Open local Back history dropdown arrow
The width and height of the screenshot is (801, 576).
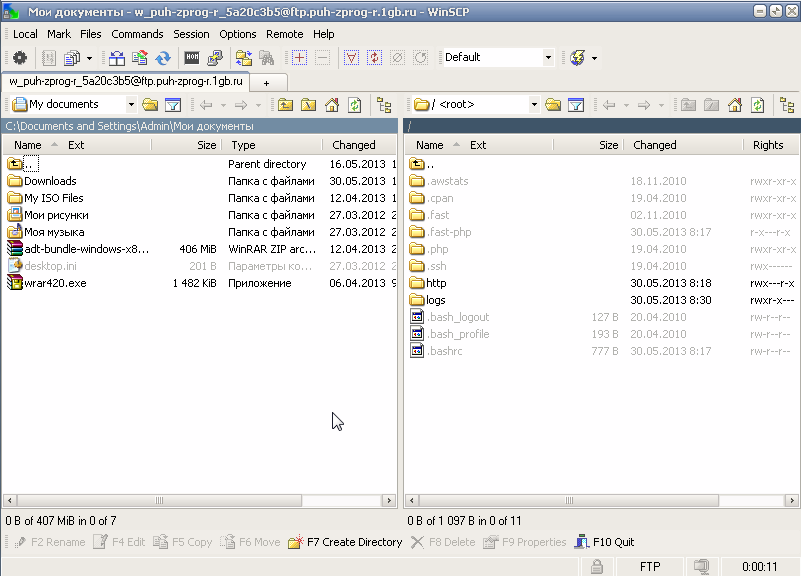click(x=223, y=105)
